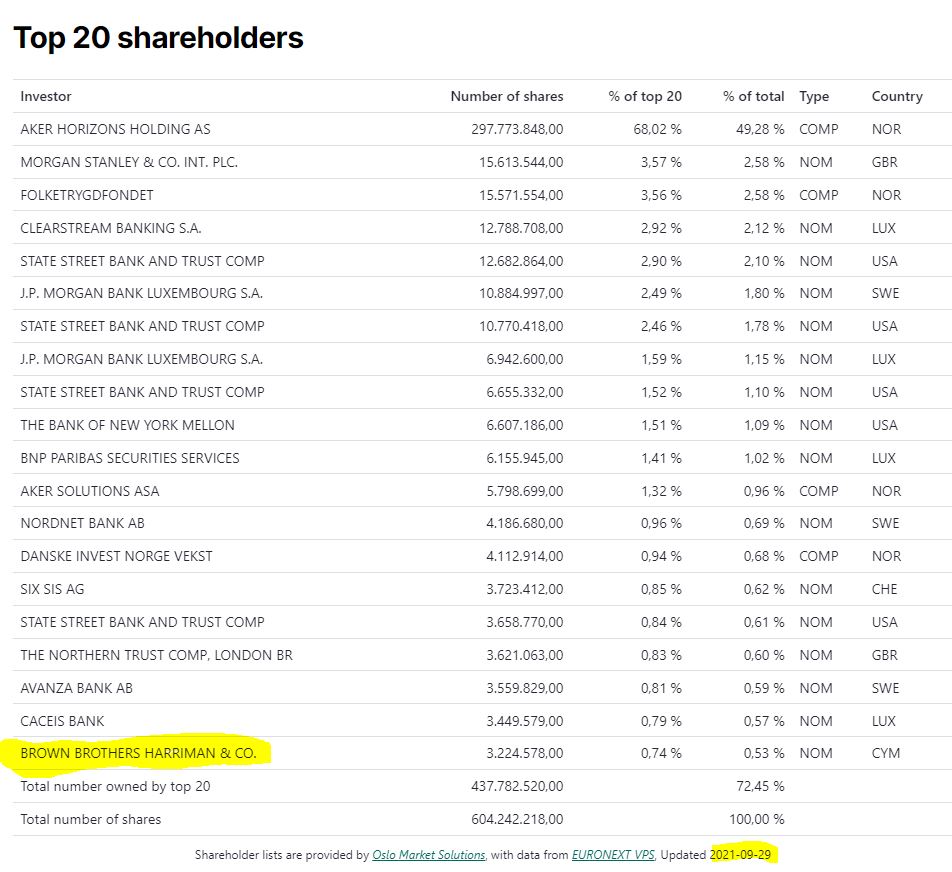
Task: Select AKER HORIZONS HOLDING AS investor name
Action: (x=115, y=129)
